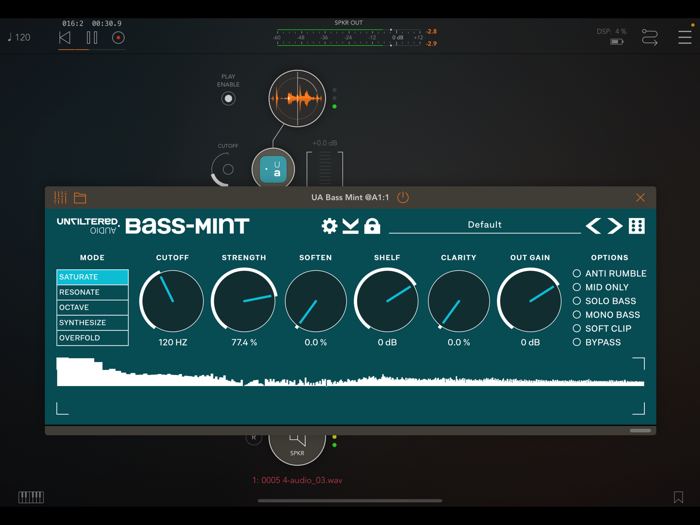The image size is (700, 525).
Task: Save preset with the download arrow icon
Action: pos(350,226)
